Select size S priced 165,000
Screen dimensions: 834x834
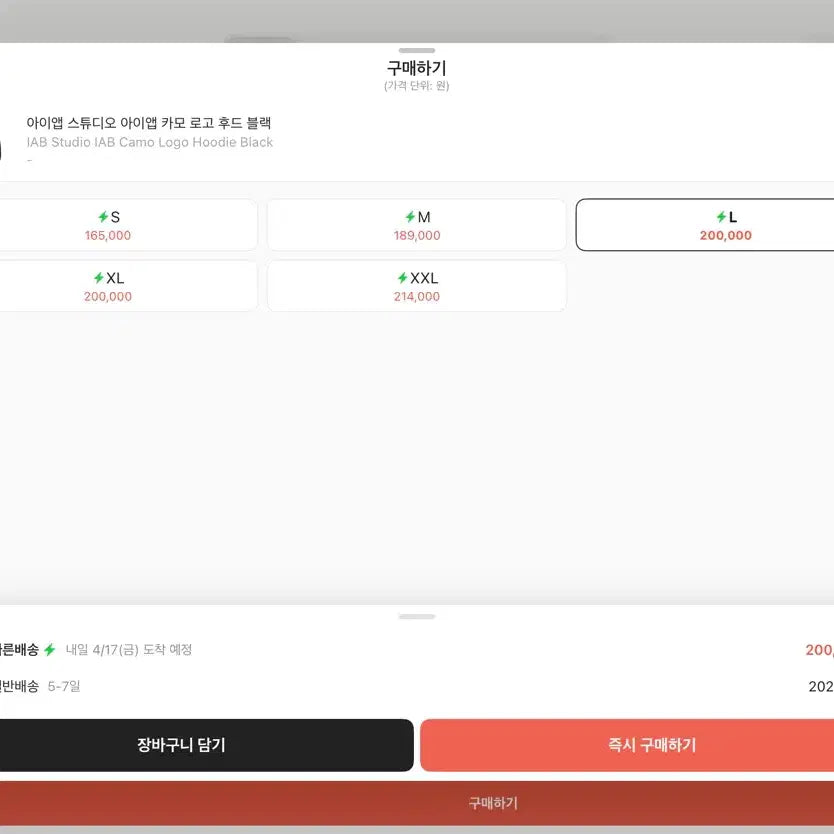(128, 225)
